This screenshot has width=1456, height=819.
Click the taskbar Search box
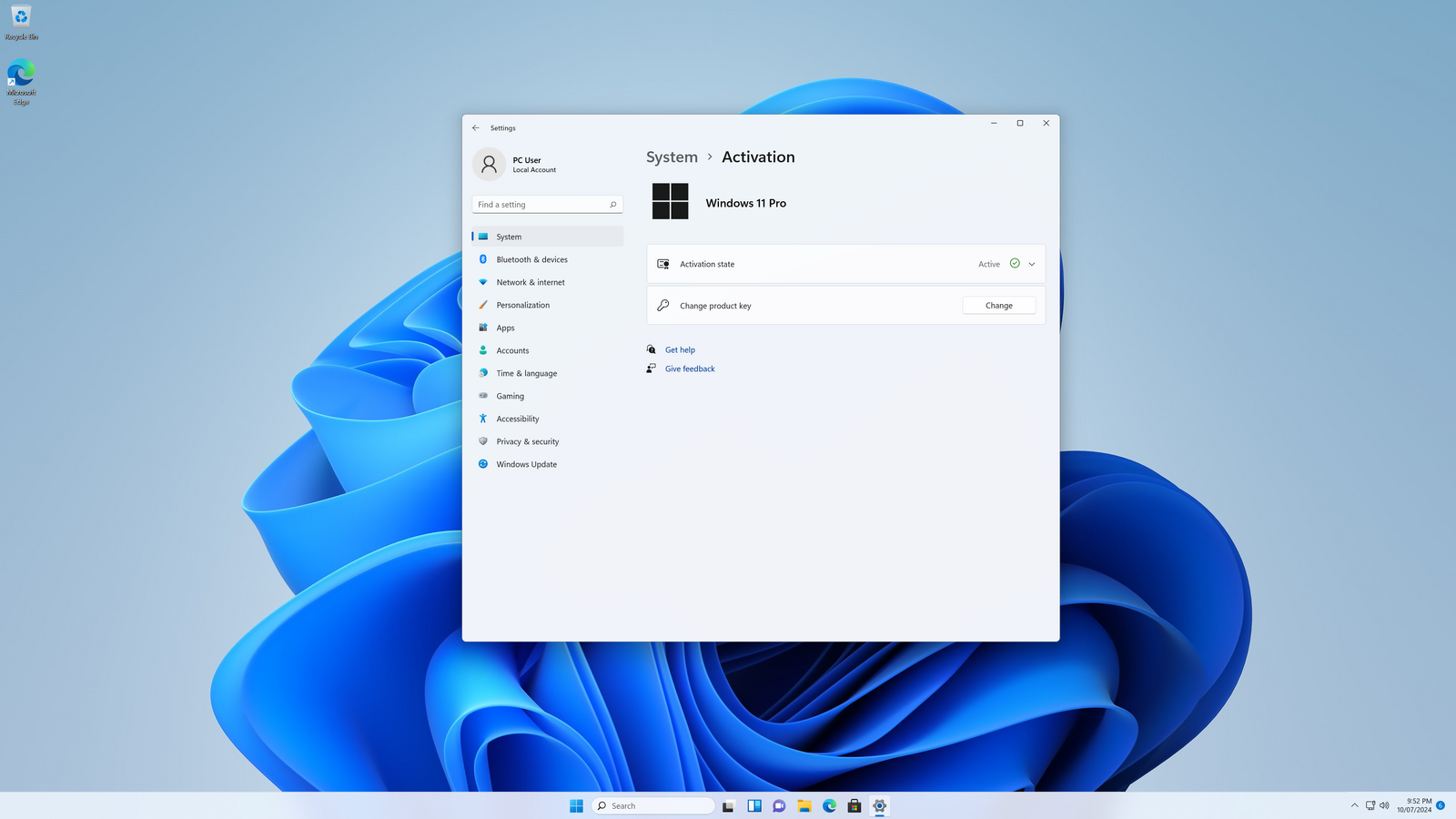[653, 805]
